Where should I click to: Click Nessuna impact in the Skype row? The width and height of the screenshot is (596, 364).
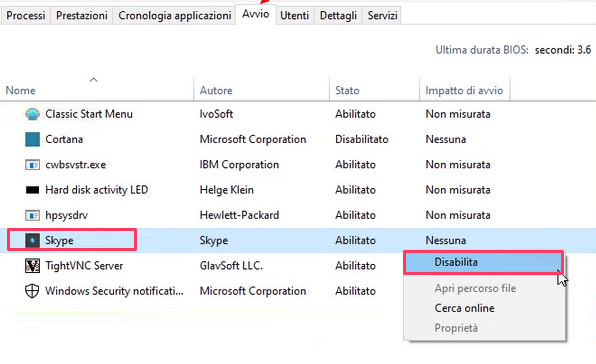[445, 240]
